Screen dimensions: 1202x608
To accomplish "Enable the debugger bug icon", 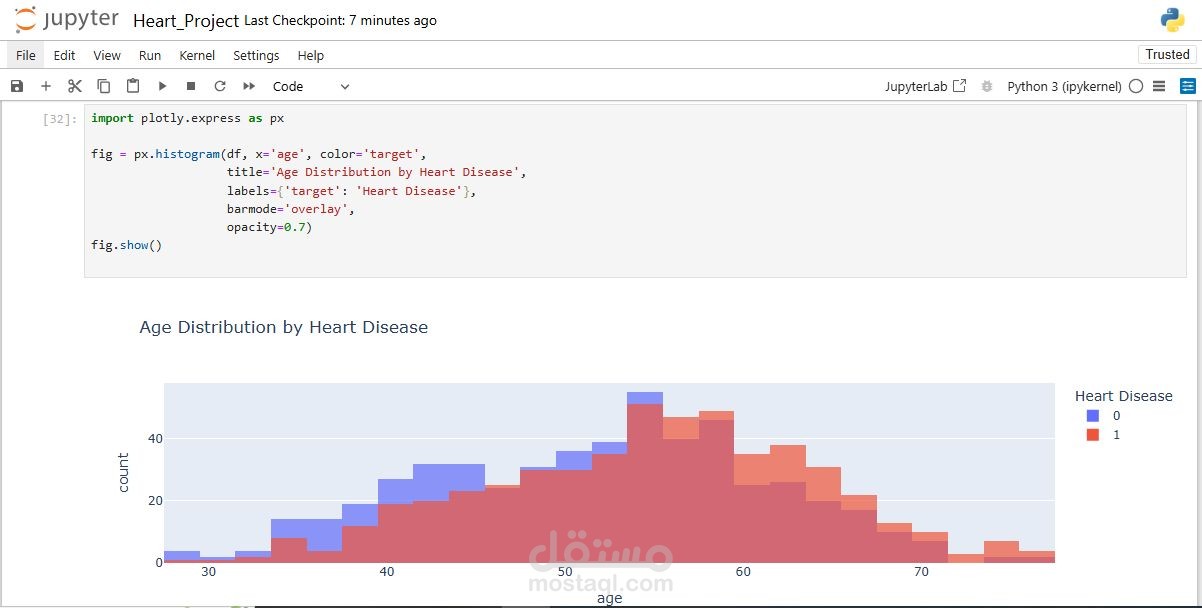I will click(x=988, y=86).
